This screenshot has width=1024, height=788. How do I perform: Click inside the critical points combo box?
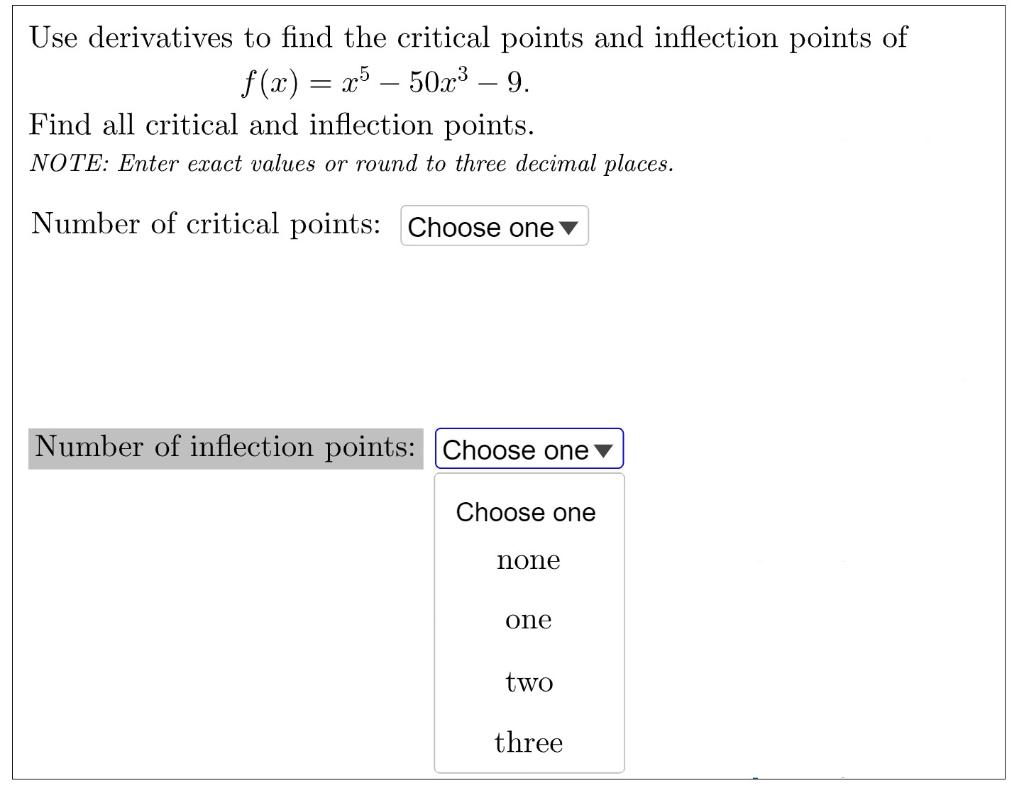point(480,227)
